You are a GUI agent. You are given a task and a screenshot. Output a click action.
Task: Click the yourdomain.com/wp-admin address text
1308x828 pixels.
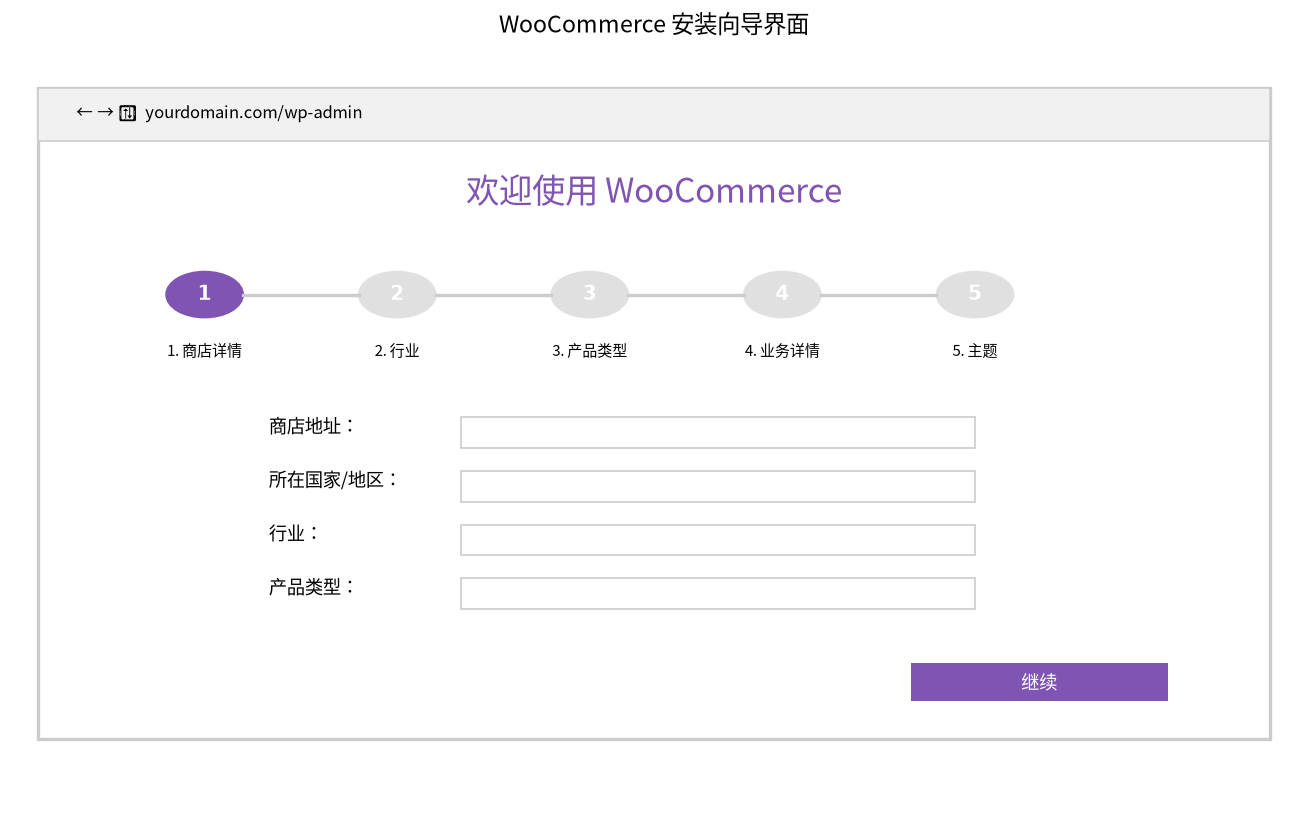(254, 112)
